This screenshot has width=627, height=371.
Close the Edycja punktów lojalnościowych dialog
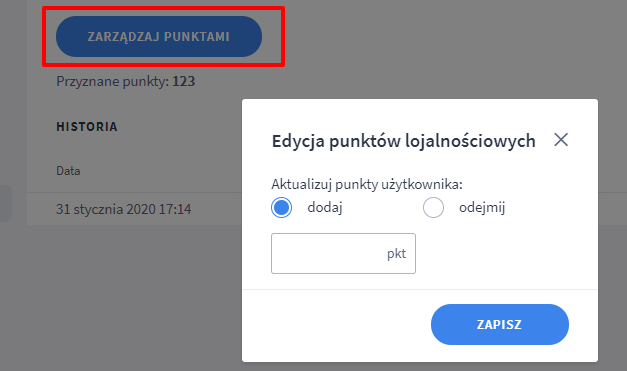(x=561, y=140)
